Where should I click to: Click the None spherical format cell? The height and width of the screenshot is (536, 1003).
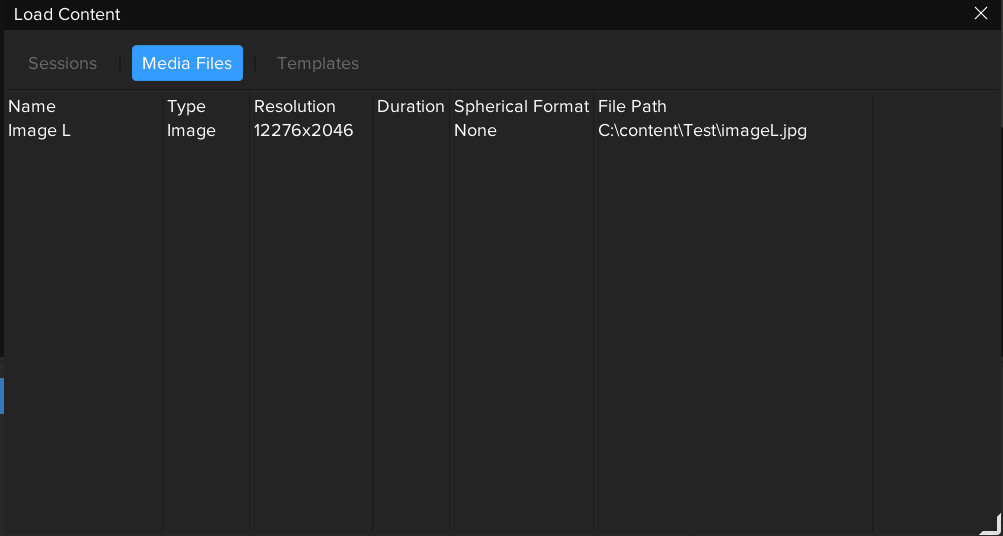point(475,130)
